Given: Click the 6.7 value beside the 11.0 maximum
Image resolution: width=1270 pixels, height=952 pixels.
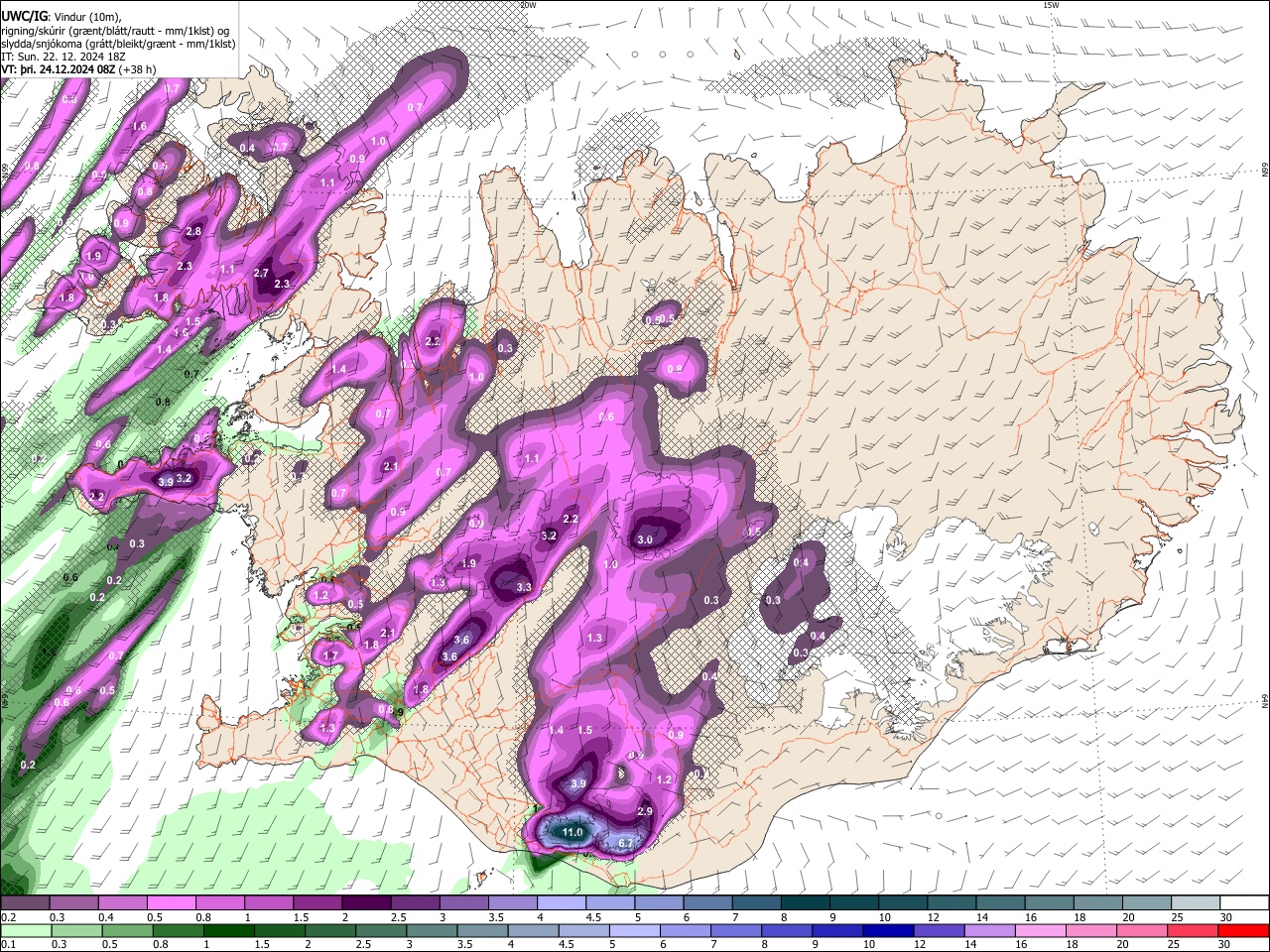Looking at the screenshot, I should coord(625,844).
